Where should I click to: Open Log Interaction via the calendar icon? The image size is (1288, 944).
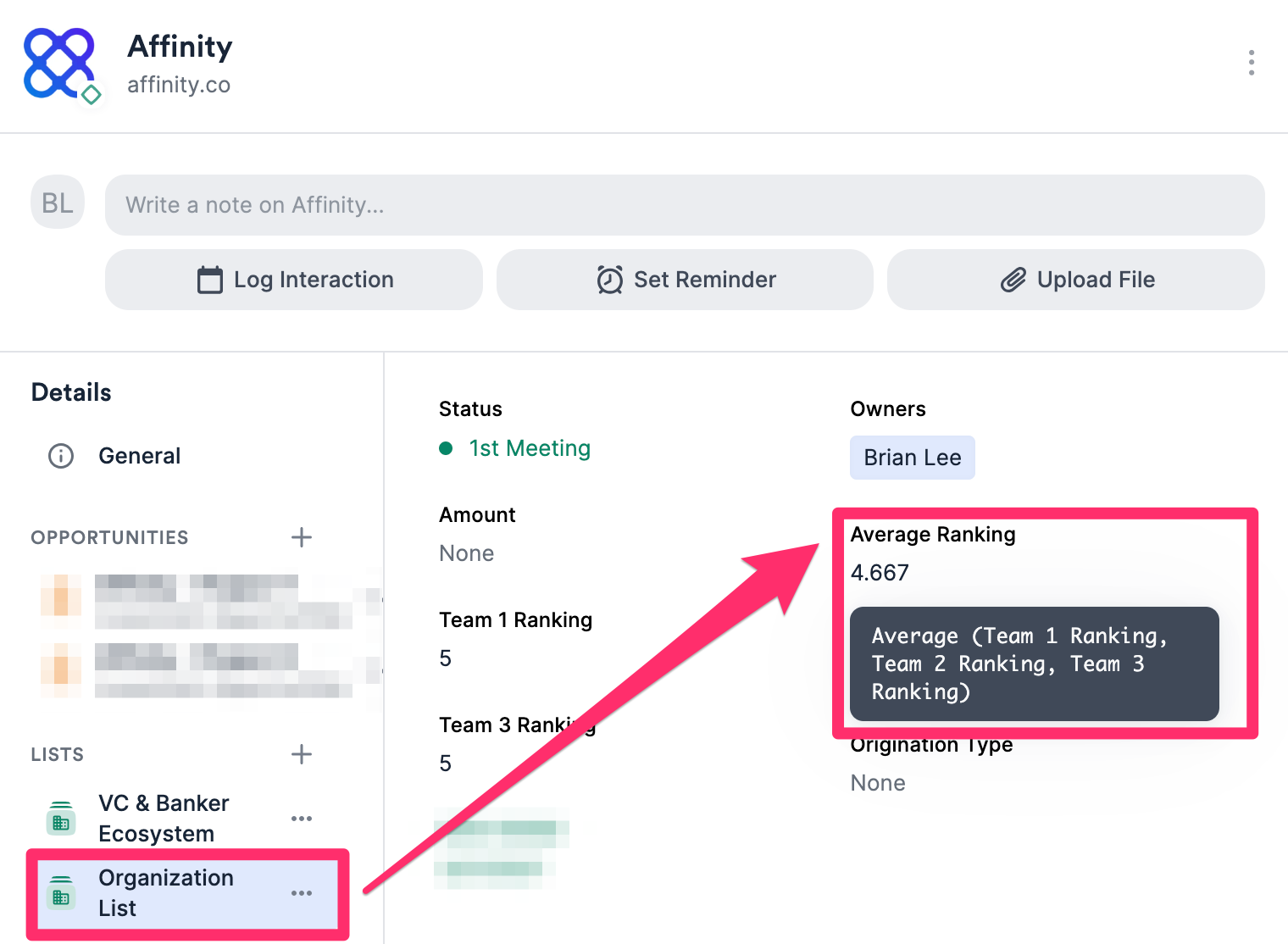(x=210, y=280)
